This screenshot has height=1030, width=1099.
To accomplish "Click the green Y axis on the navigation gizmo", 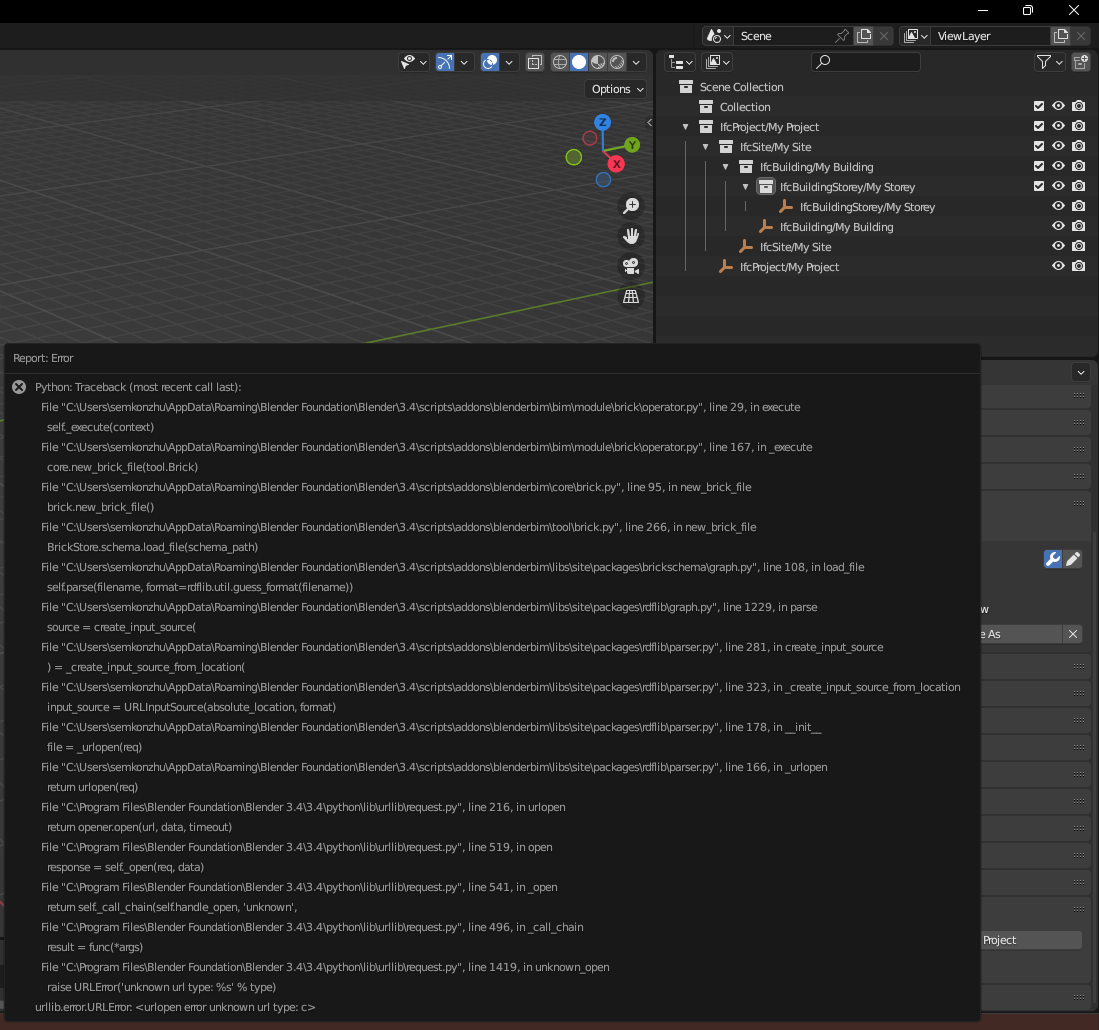I will click(632, 144).
